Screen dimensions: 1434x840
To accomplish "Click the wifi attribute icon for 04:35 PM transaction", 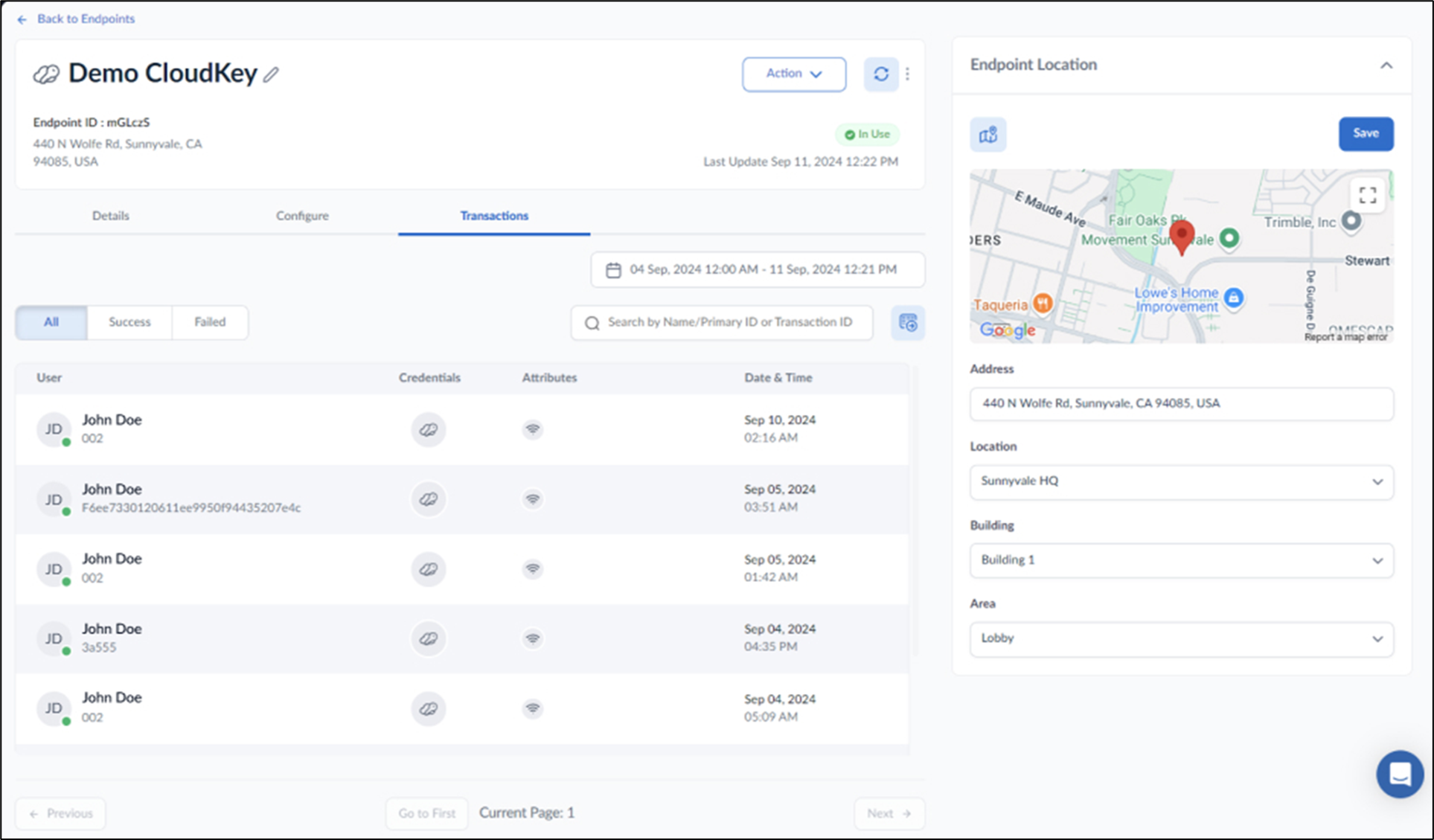I will pyautogui.click(x=533, y=638).
